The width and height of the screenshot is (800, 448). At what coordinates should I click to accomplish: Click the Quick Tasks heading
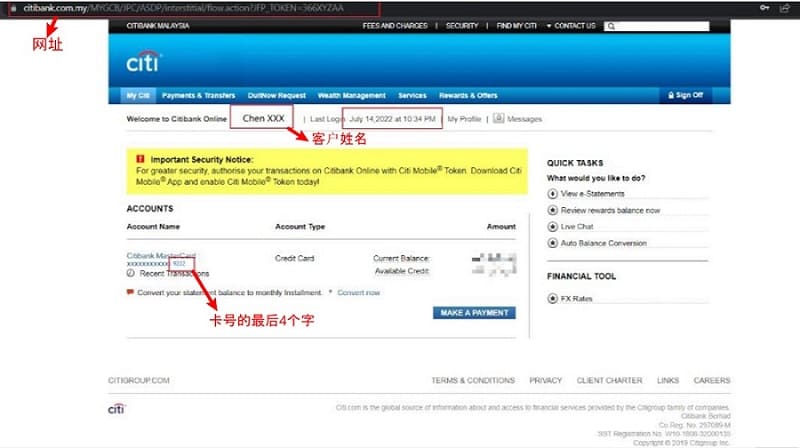coord(575,163)
